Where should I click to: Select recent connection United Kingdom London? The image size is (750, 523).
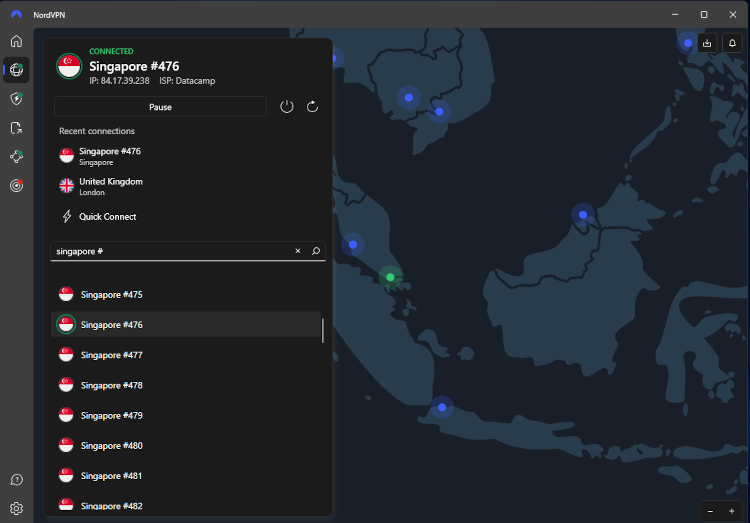tap(188, 186)
